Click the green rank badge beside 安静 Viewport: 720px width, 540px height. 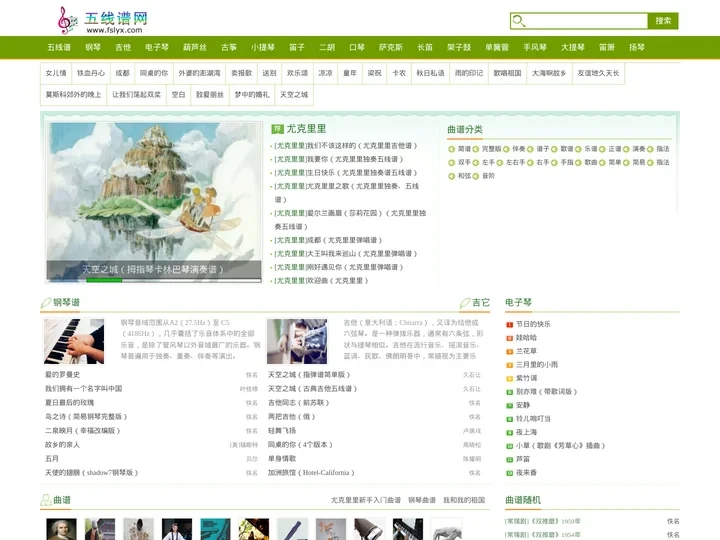click(509, 405)
